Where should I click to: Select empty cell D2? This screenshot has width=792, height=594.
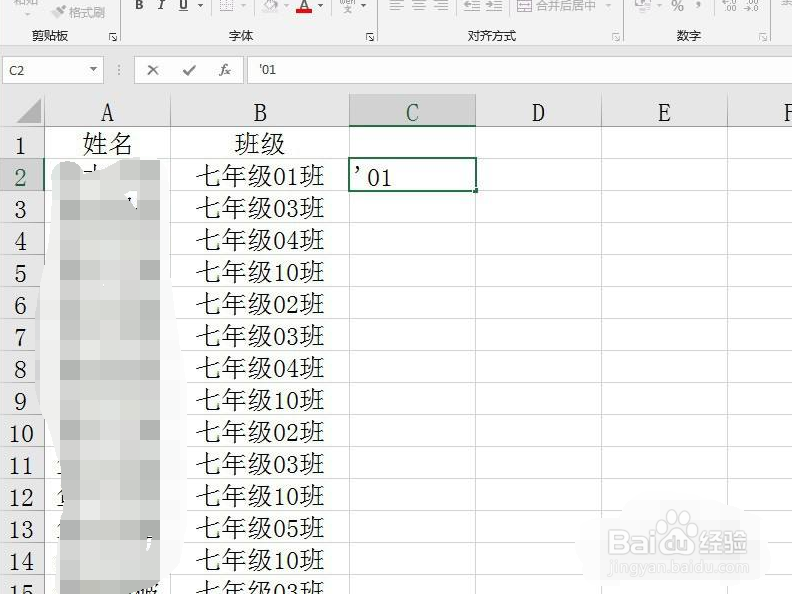[x=538, y=175]
